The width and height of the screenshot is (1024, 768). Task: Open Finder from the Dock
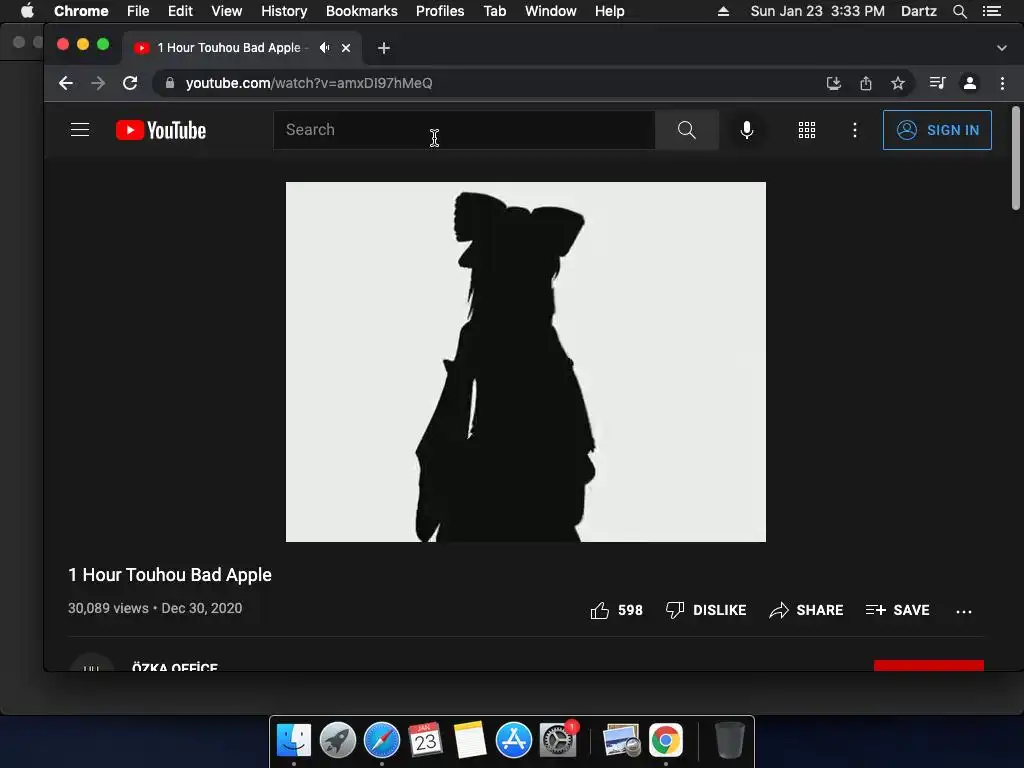coord(294,740)
